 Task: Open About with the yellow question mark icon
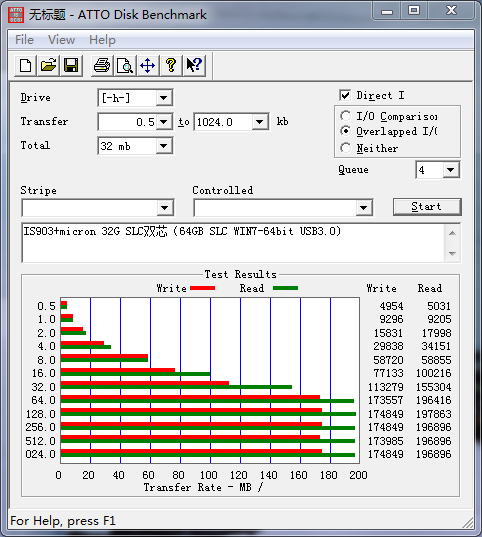[171, 65]
